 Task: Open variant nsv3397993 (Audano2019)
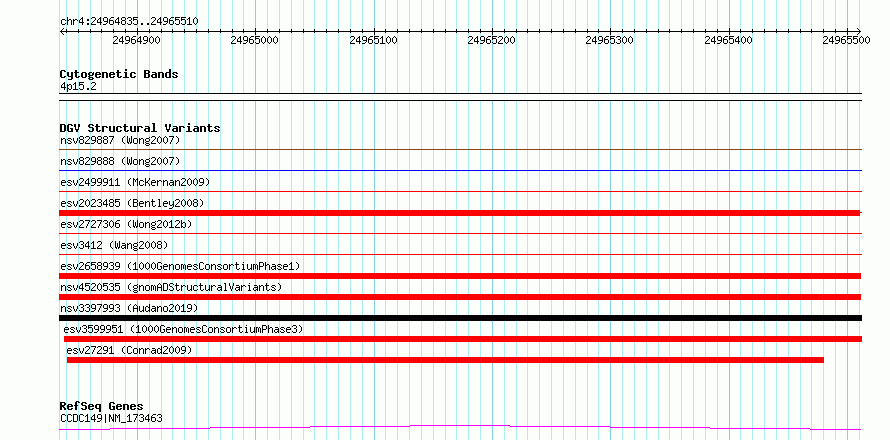pyautogui.click(x=129, y=308)
